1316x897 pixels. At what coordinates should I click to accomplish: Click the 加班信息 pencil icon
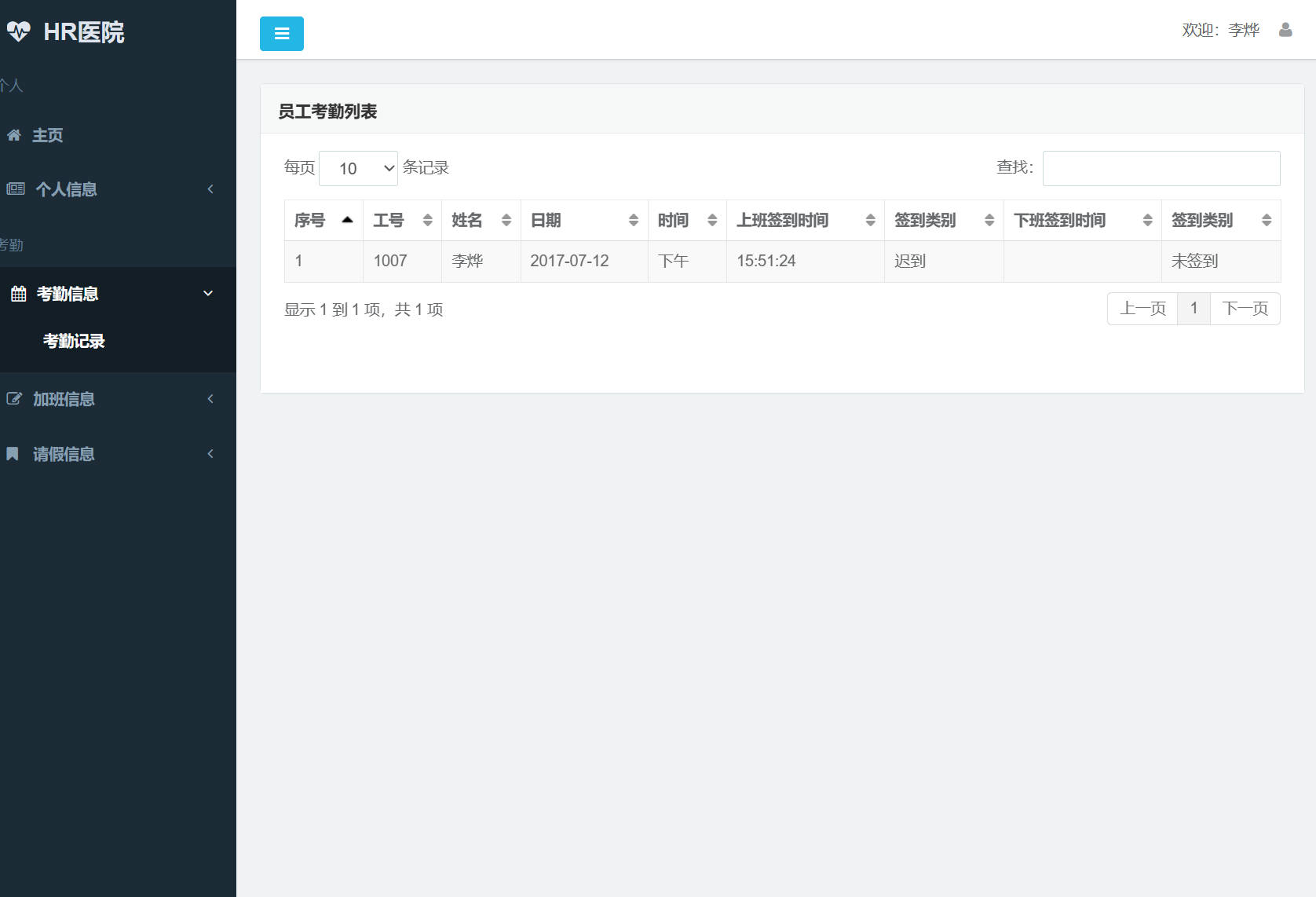pyautogui.click(x=13, y=398)
